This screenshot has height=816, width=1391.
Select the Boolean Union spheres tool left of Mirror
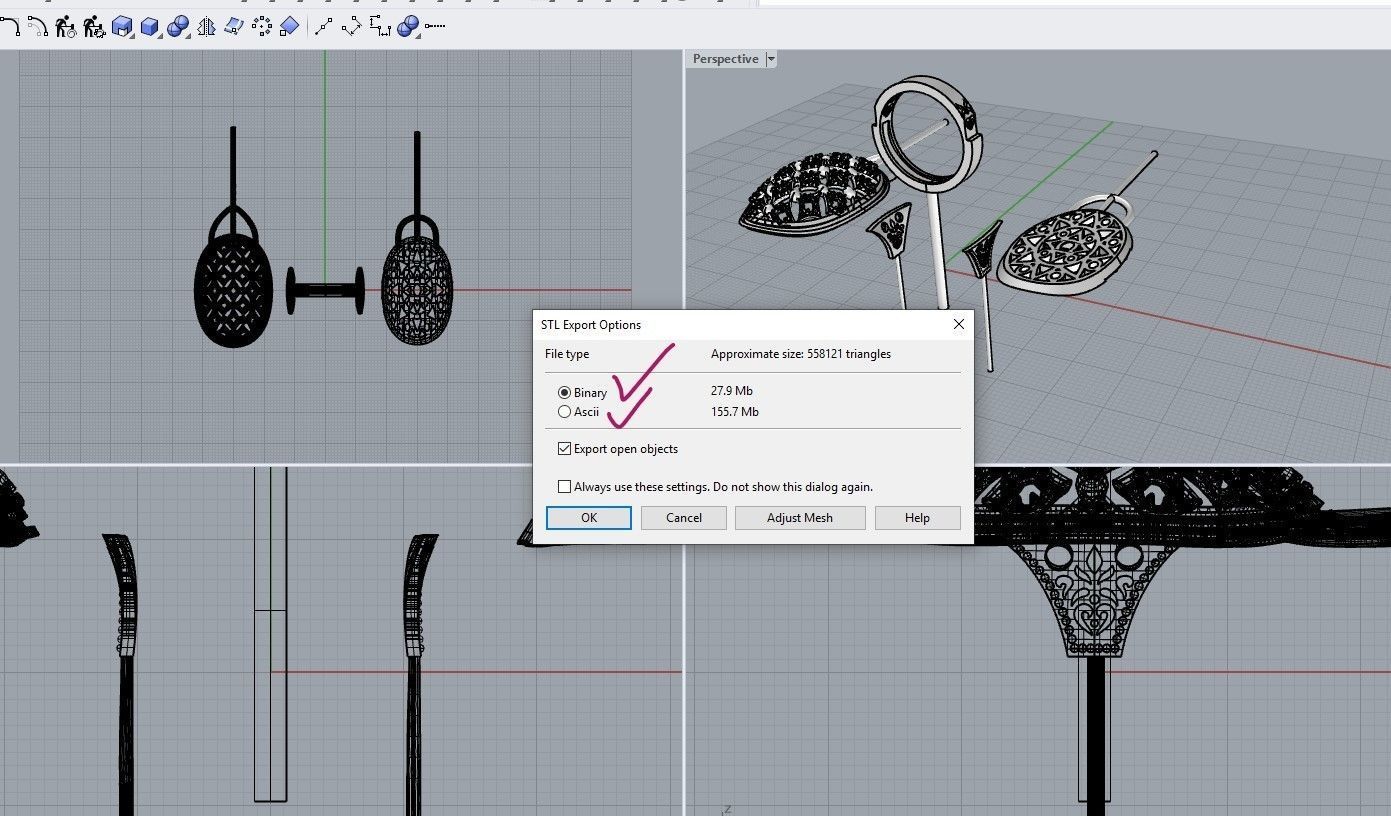click(178, 26)
